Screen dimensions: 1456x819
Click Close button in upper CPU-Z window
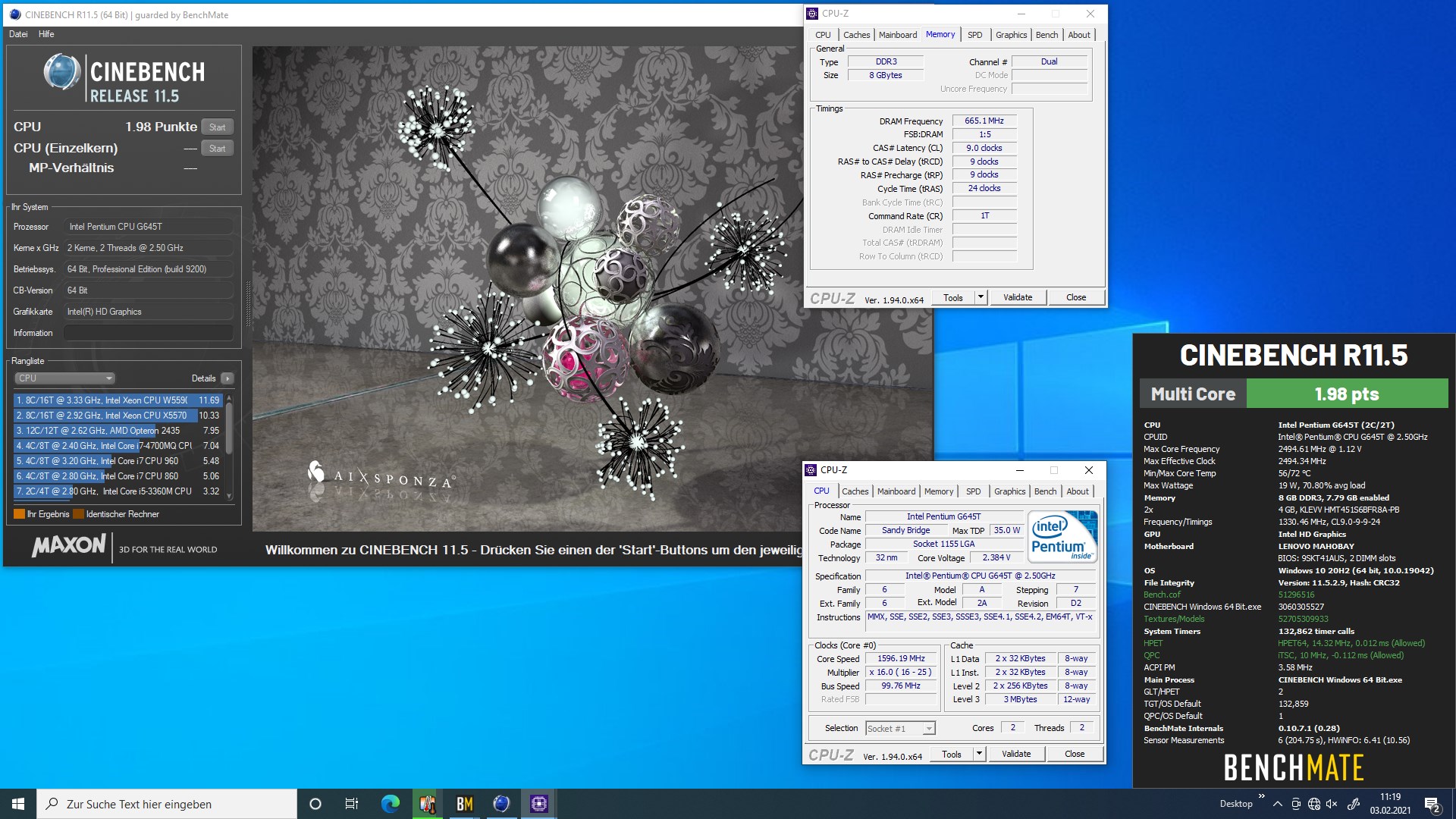coord(1075,298)
